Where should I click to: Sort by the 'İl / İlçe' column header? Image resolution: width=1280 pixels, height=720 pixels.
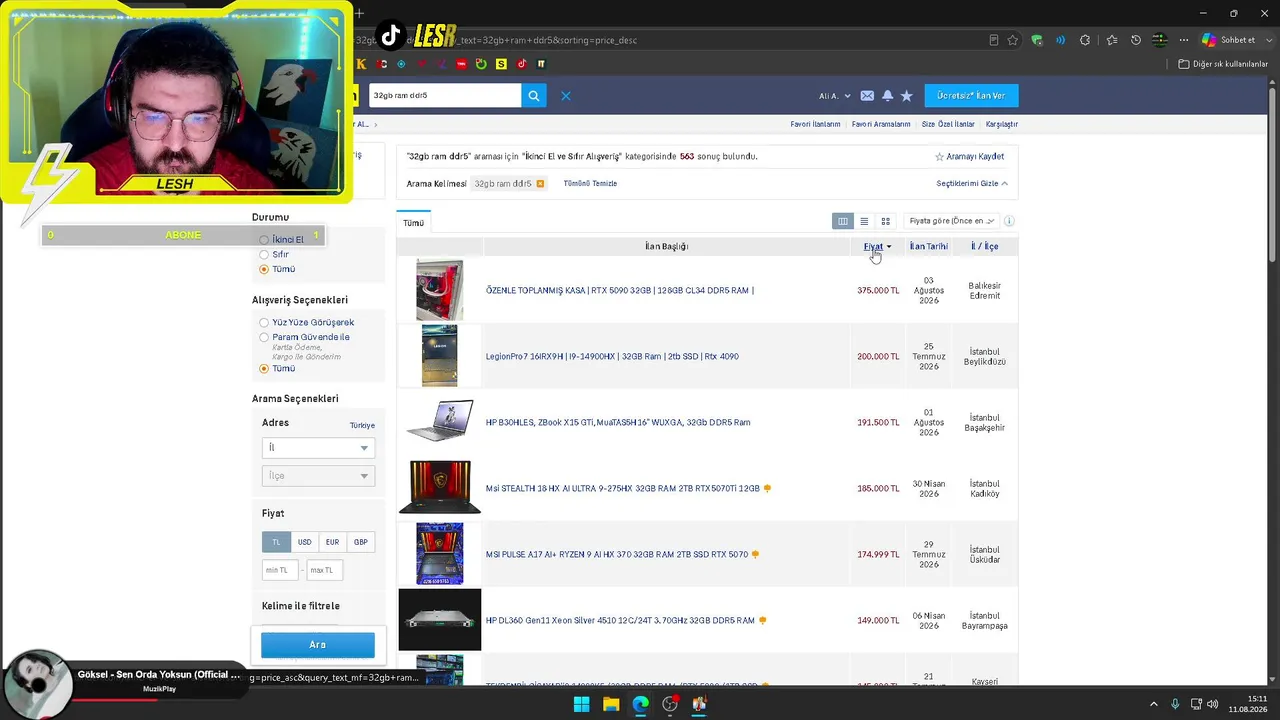(985, 247)
